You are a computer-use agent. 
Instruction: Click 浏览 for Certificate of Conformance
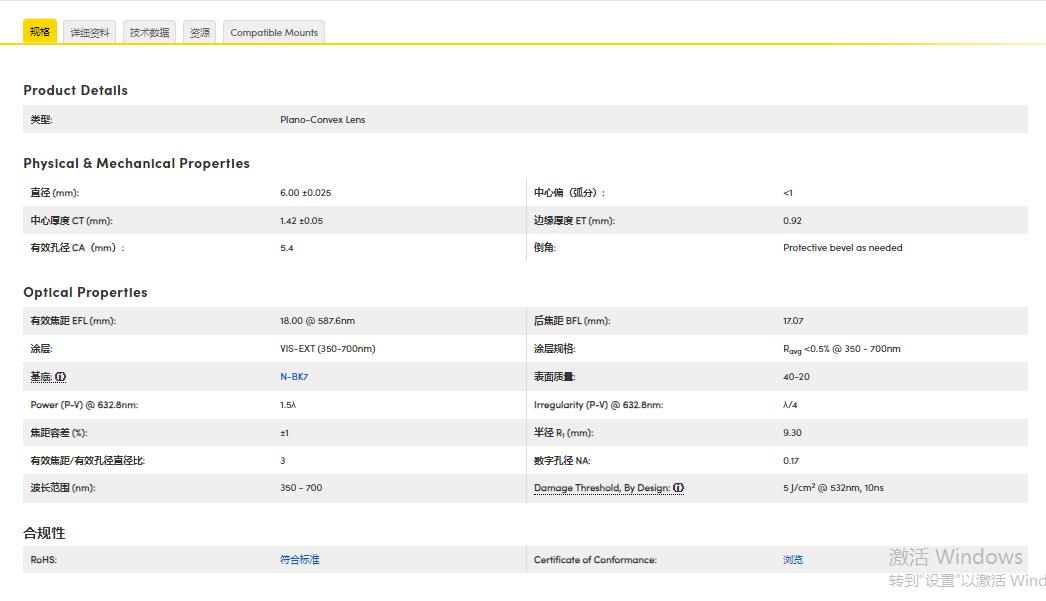(x=792, y=560)
